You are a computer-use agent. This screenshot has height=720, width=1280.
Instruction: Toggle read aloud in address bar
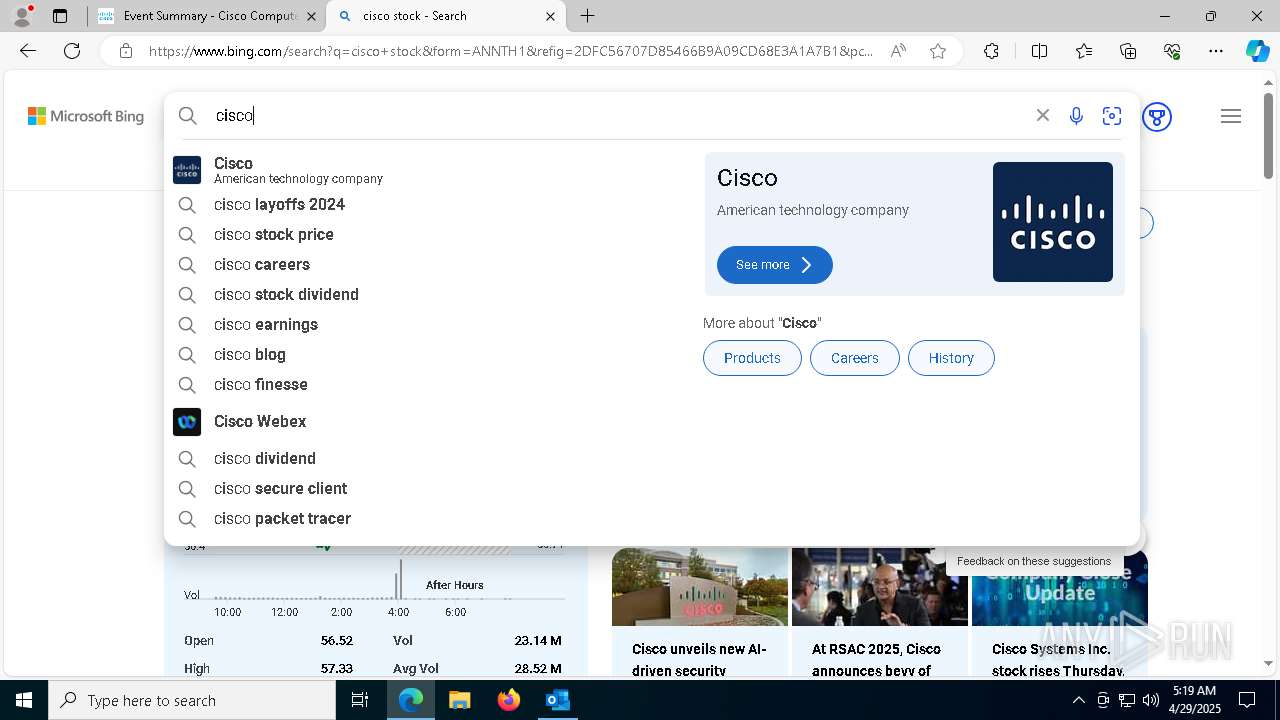click(x=898, y=51)
